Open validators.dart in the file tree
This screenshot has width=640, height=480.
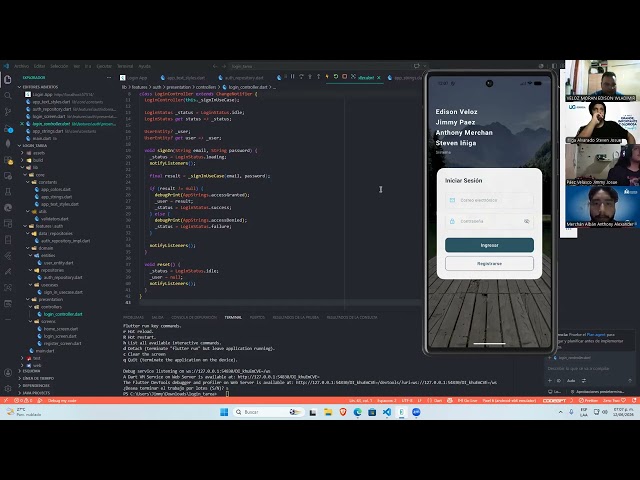point(55,219)
